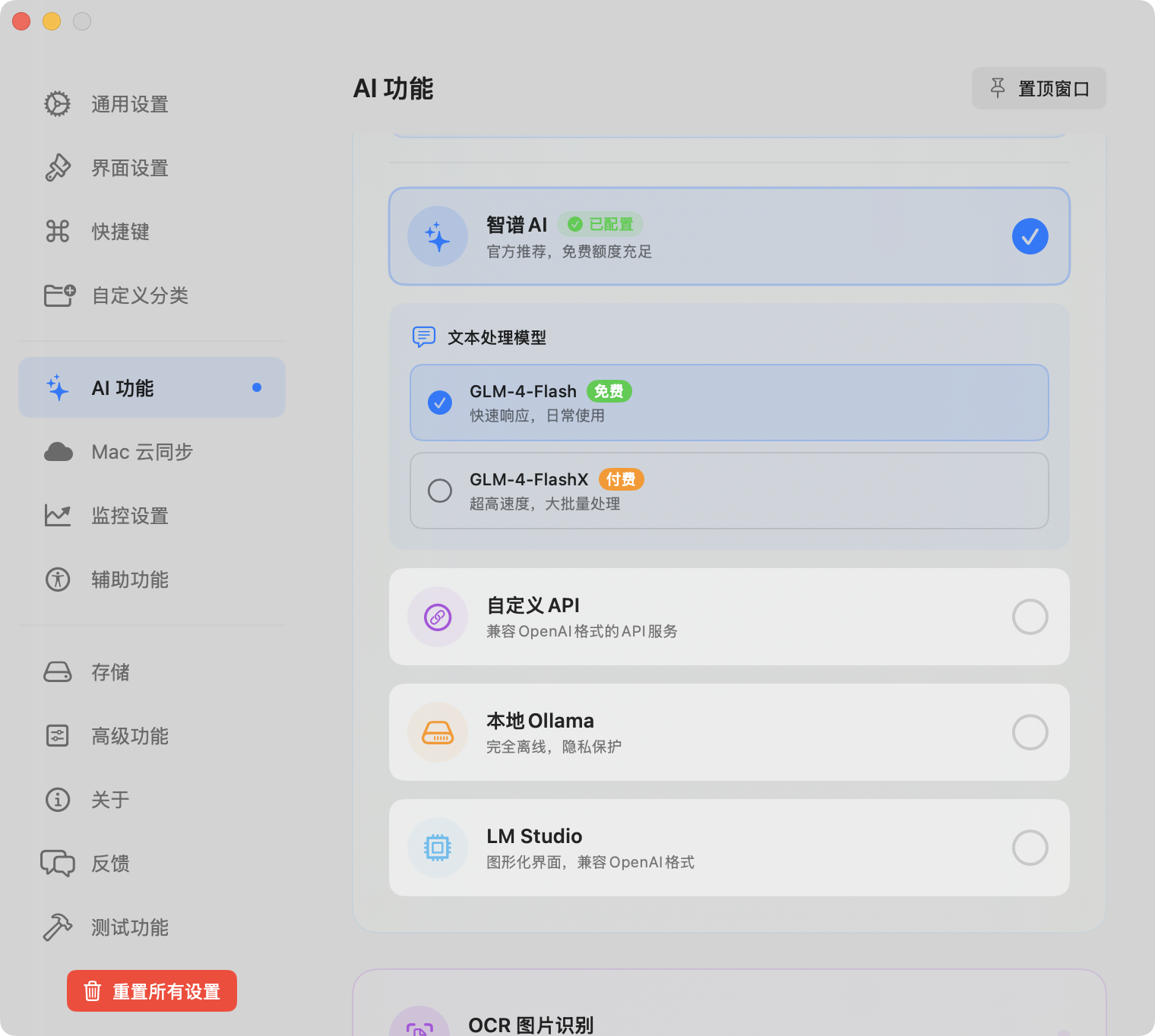Select the 本地 Ollama drive icon

click(x=437, y=732)
